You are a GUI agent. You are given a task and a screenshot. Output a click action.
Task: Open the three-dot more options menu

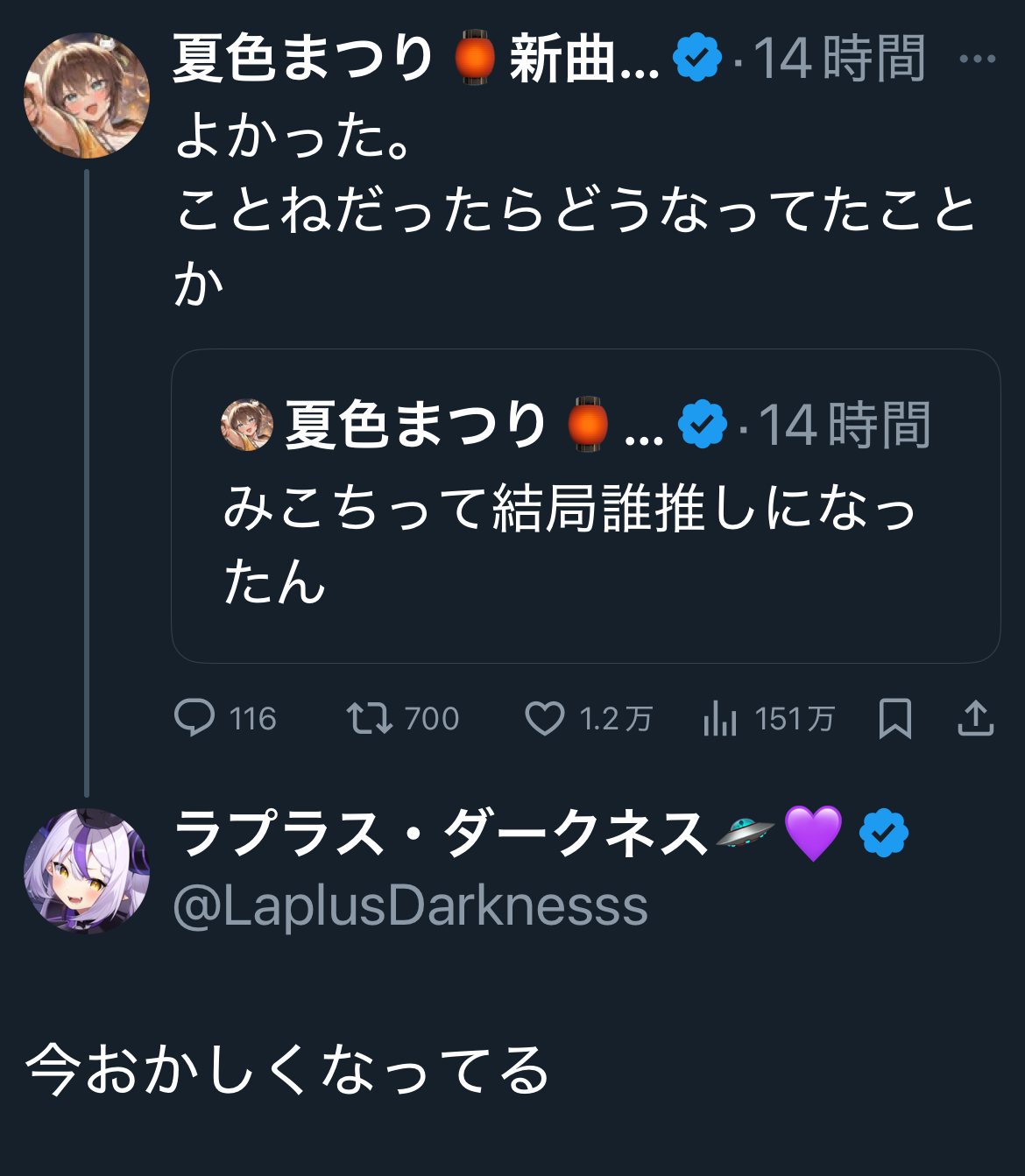[x=977, y=60]
